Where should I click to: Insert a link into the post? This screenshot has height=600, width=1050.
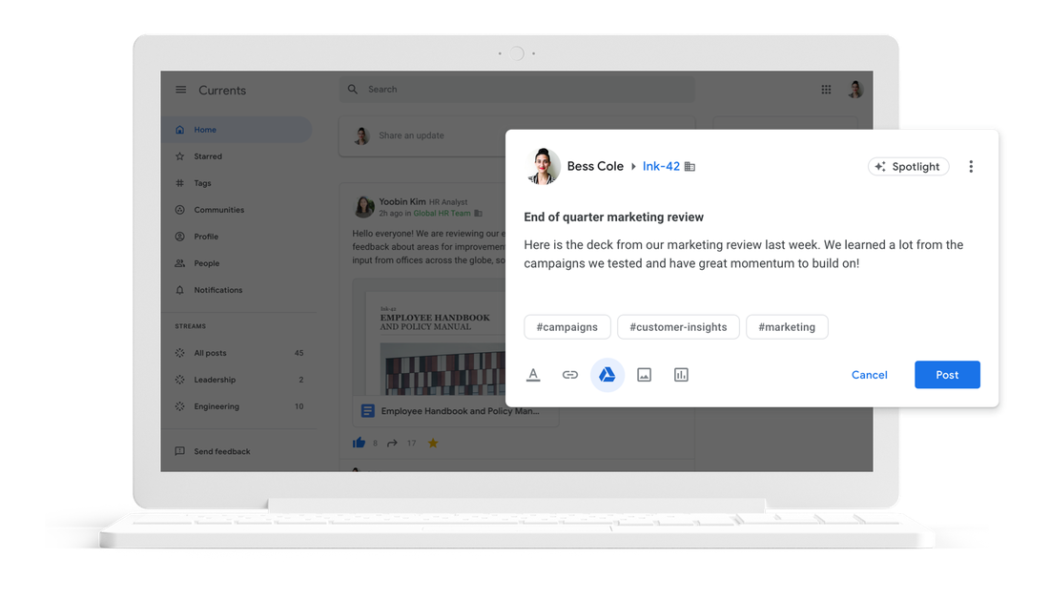(570, 374)
